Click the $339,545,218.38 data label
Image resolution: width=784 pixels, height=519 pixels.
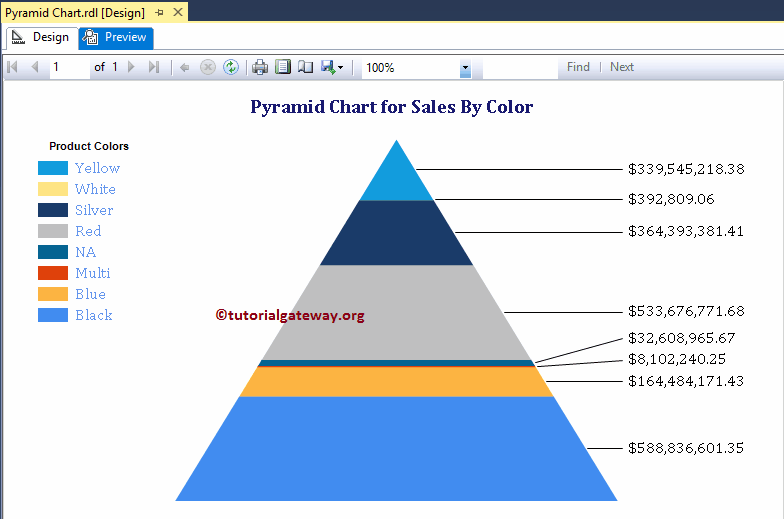point(686,170)
